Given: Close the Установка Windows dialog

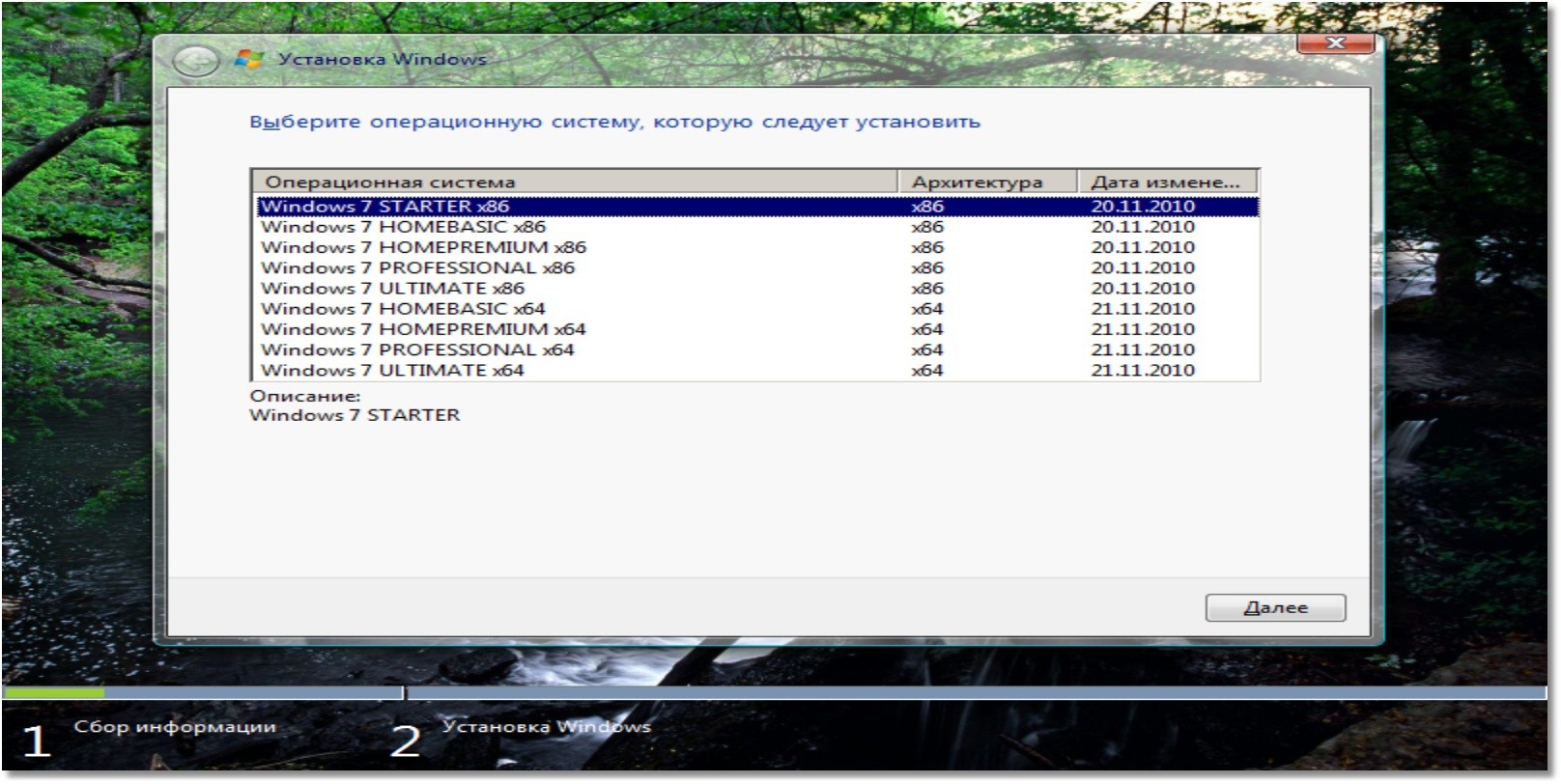Looking at the screenshot, I should [1336, 42].
